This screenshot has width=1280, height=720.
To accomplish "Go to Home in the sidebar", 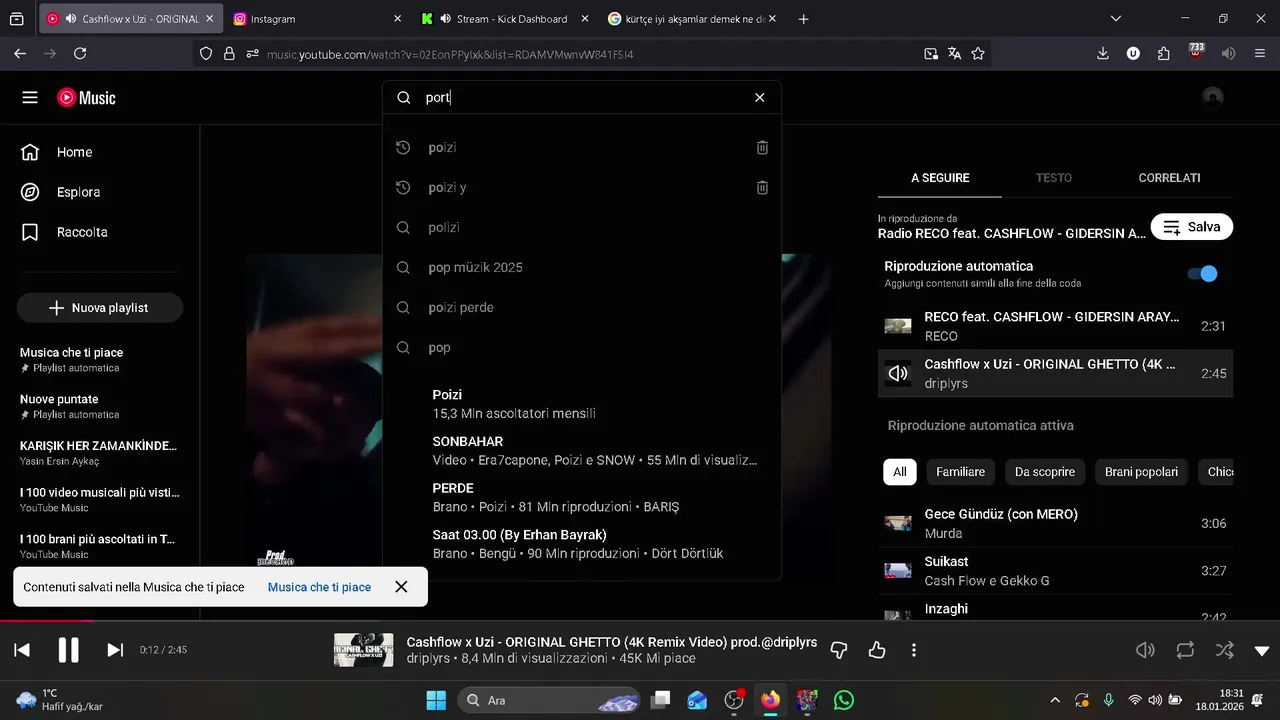I will click(x=100, y=152).
